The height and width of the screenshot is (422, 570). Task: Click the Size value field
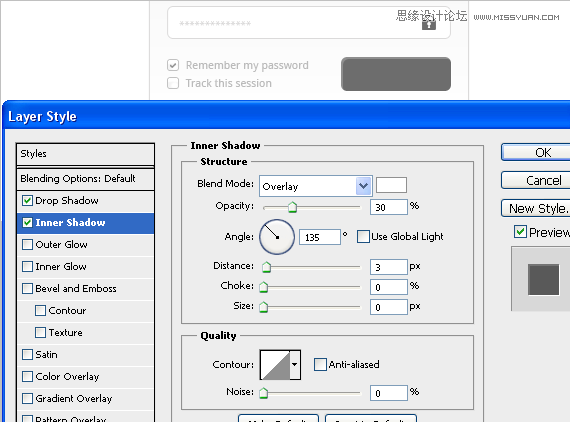pos(389,307)
